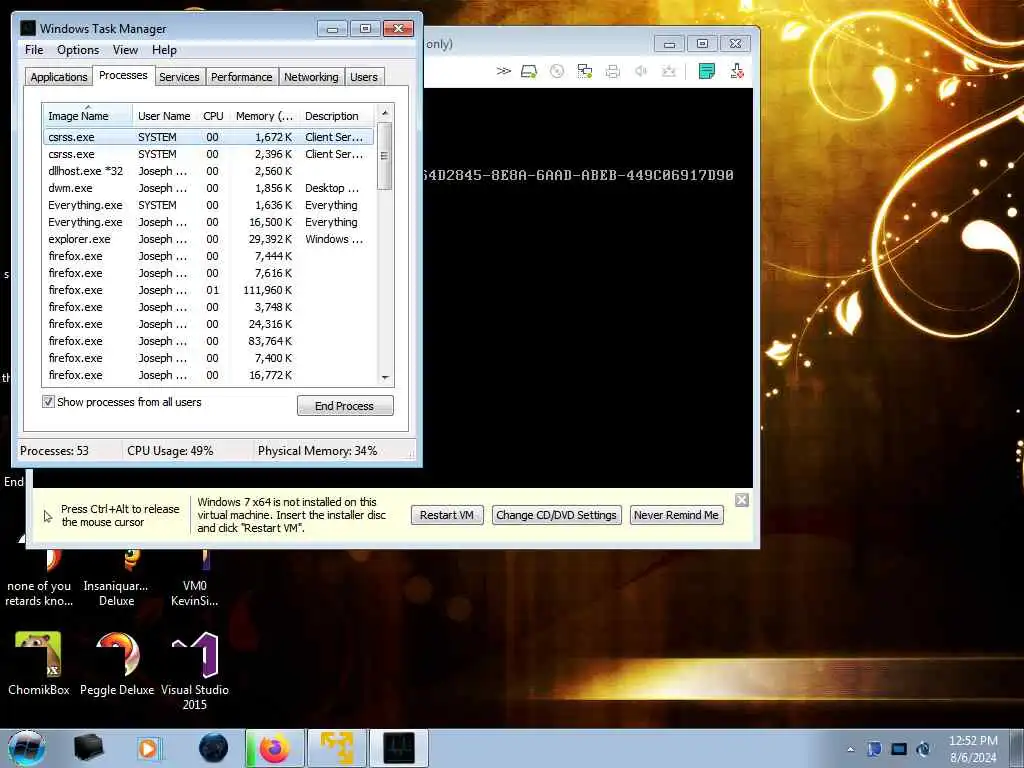Toggle 'Show processes from all users' checkbox
Screen dimensions: 1024x768
[48, 402]
